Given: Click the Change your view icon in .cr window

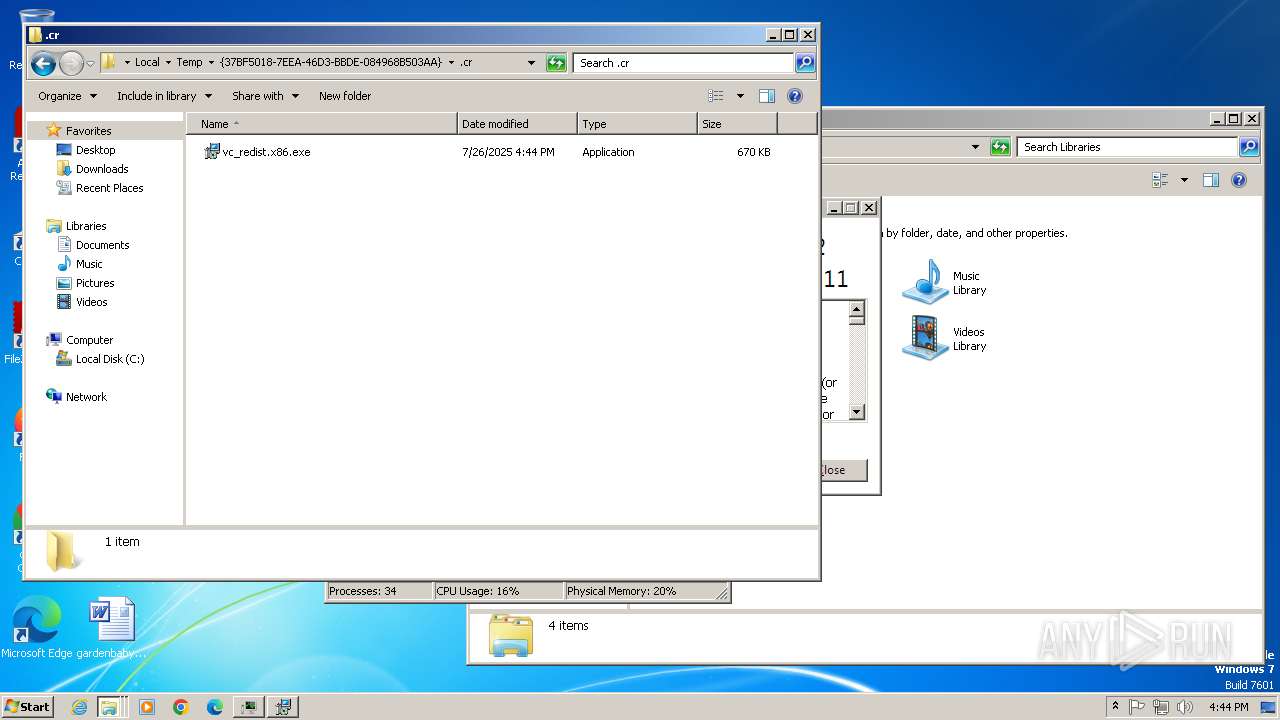Looking at the screenshot, I should [x=716, y=96].
